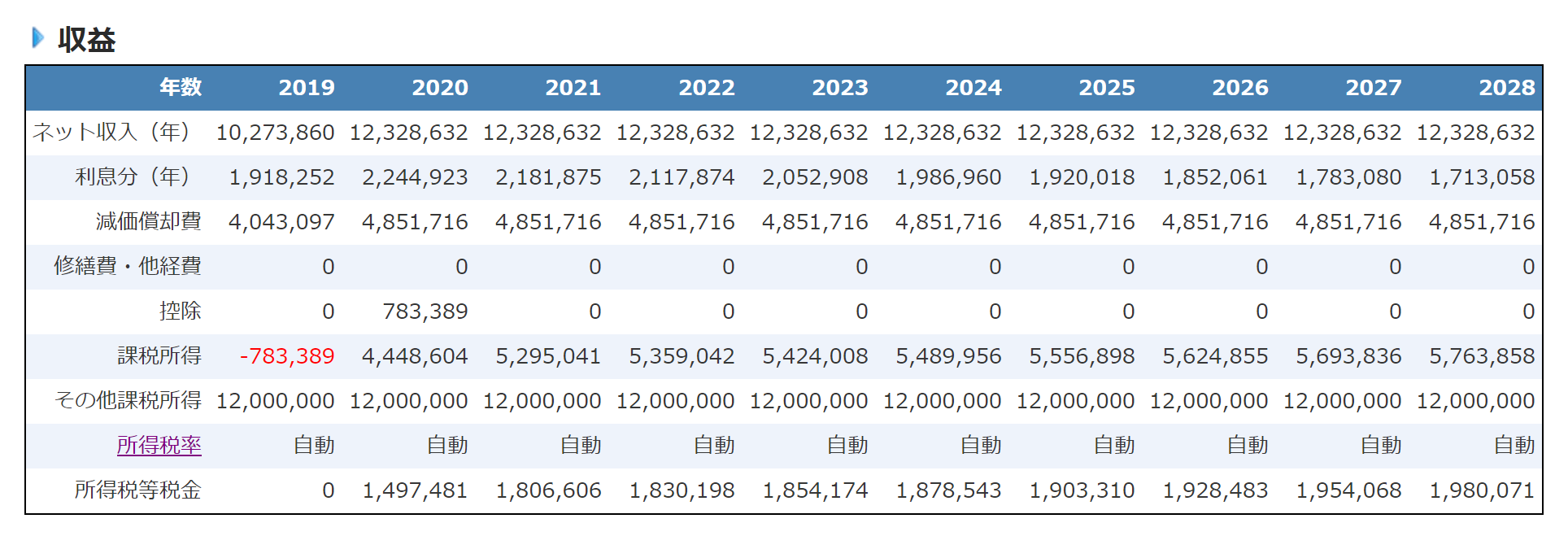Select the 2,244,923 interest cell
The height and width of the screenshot is (536, 1568).
(x=415, y=177)
